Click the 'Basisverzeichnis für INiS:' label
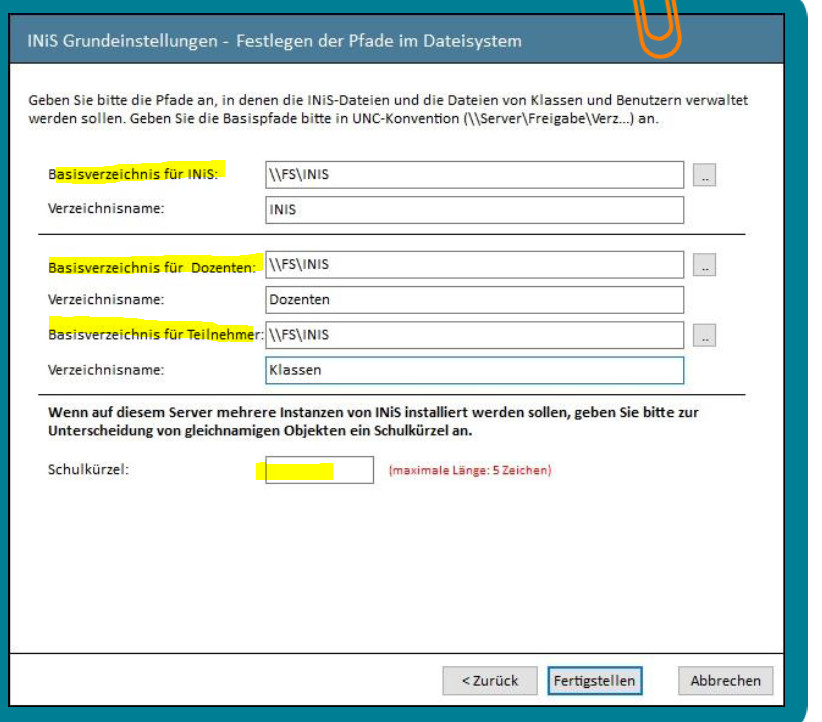The image size is (822, 722). pyautogui.click(x=133, y=174)
